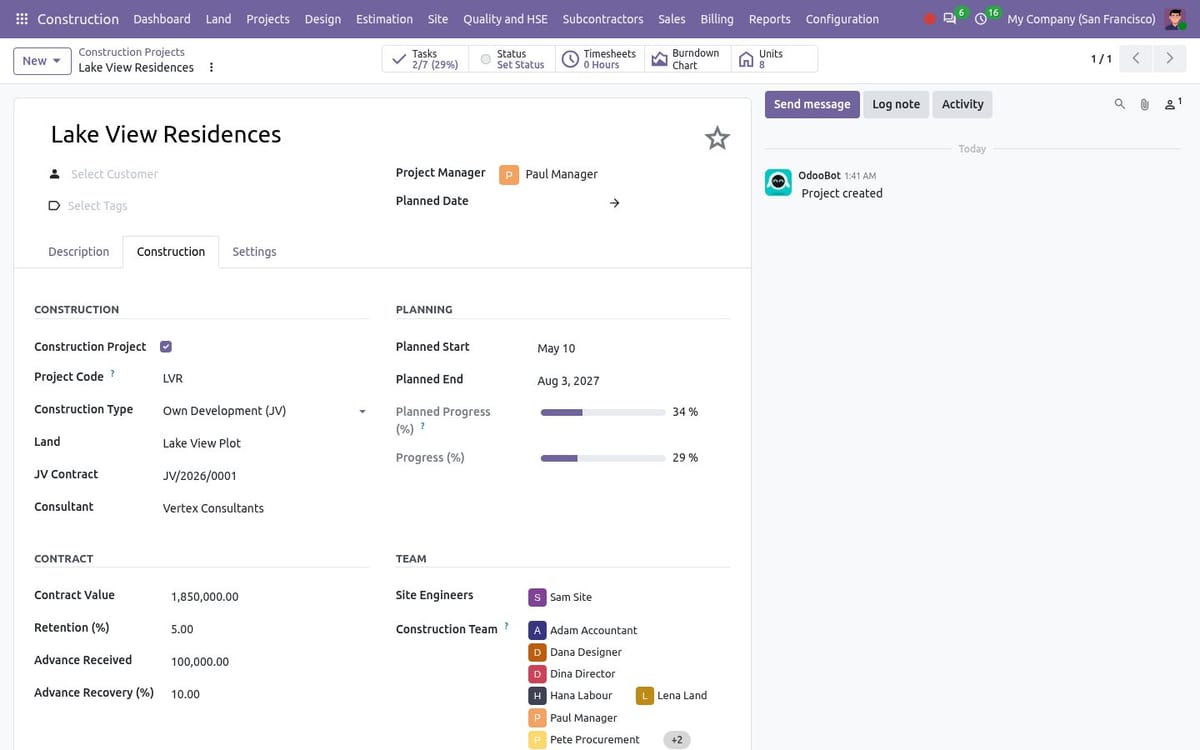The height and width of the screenshot is (750, 1200).
Task: Open the JV Contract field dropdown
Action: [x=265, y=476]
